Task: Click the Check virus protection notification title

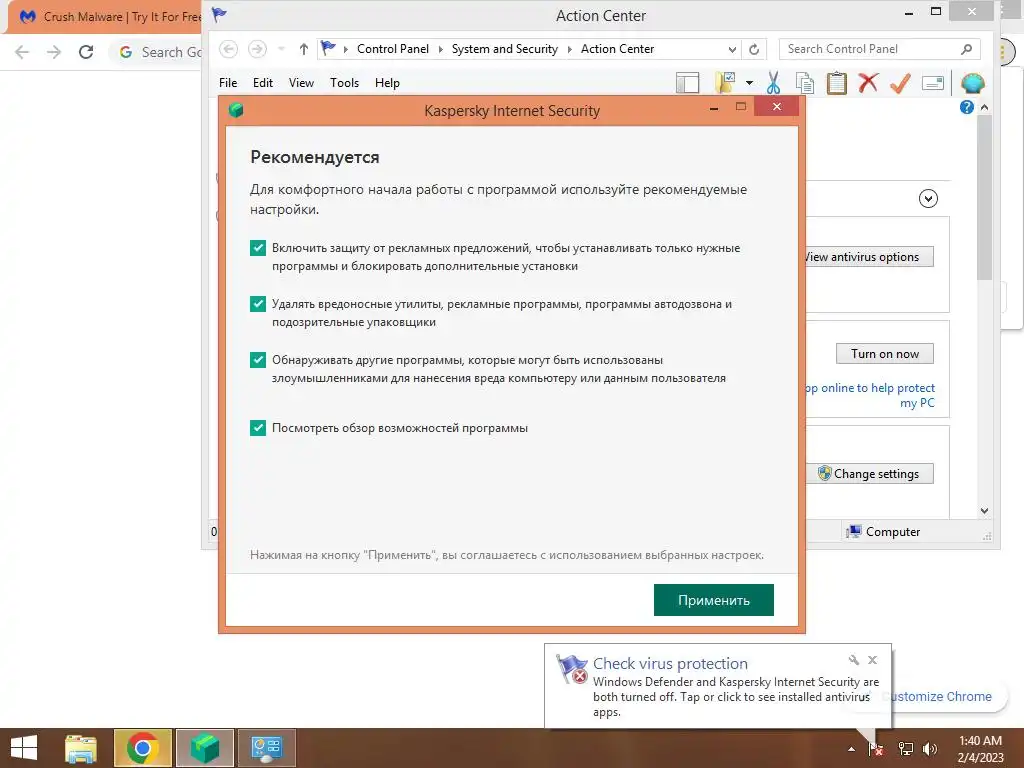Action: click(x=670, y=664)
